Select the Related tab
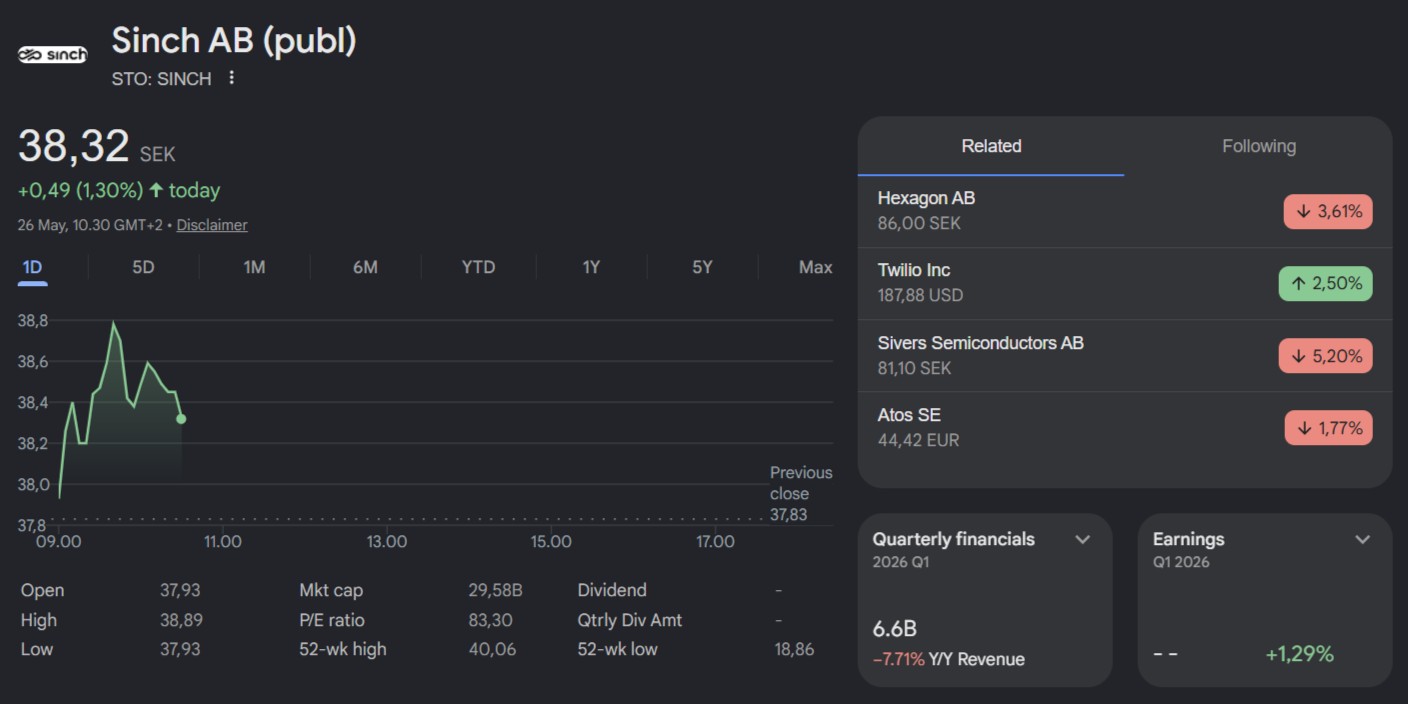 coord(991,146)
